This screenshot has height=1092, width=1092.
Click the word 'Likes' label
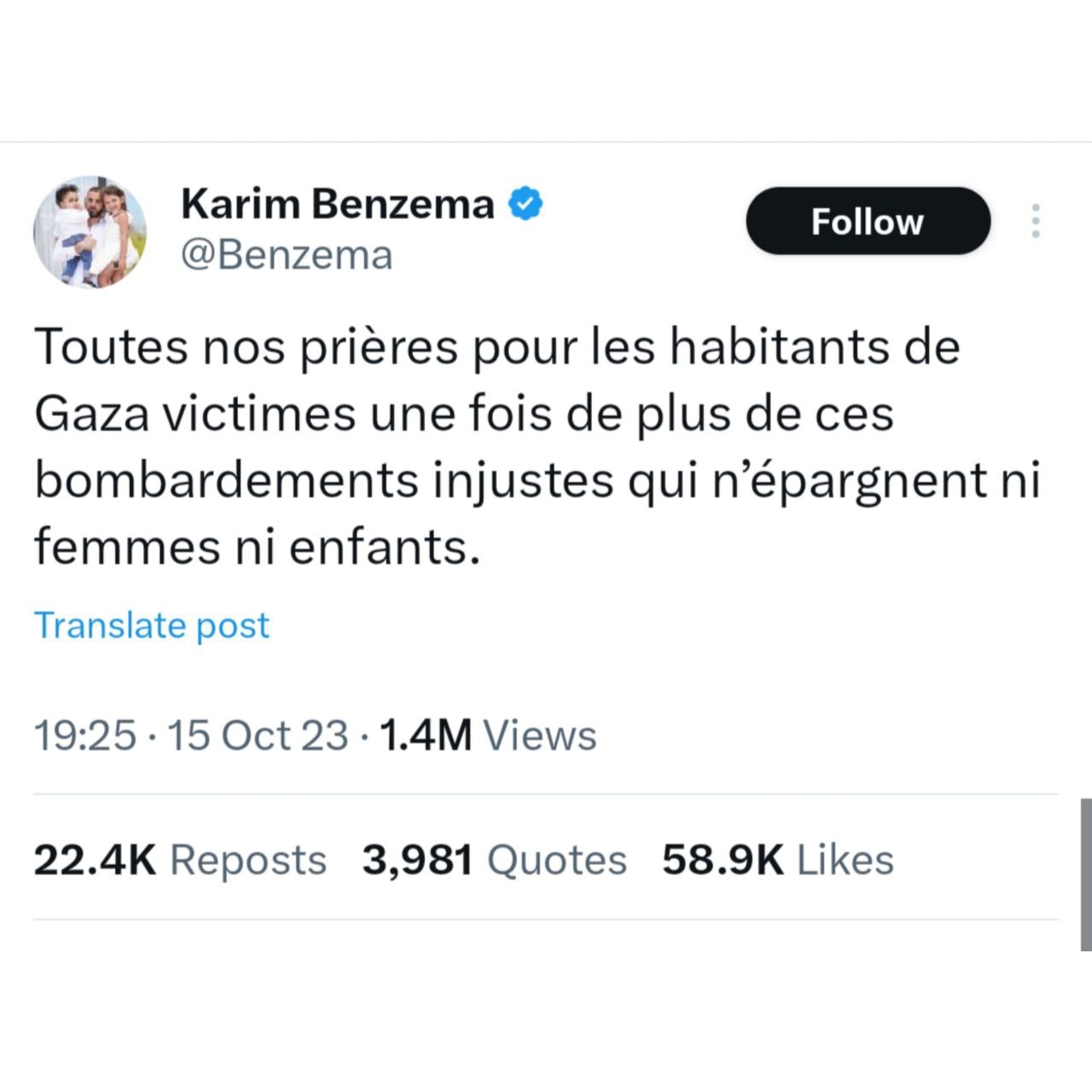(x=845, y=860)
